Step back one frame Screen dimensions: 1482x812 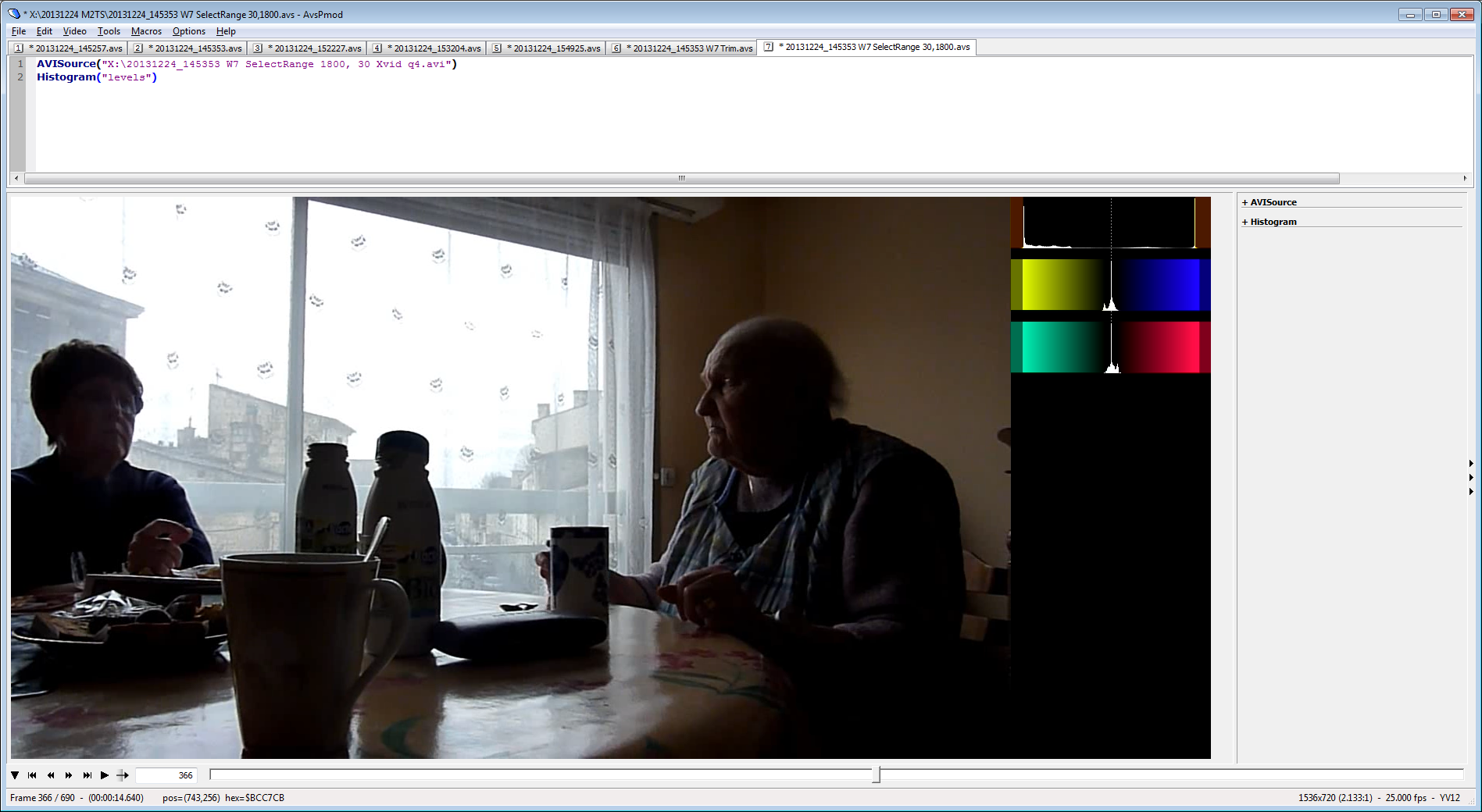51,775
